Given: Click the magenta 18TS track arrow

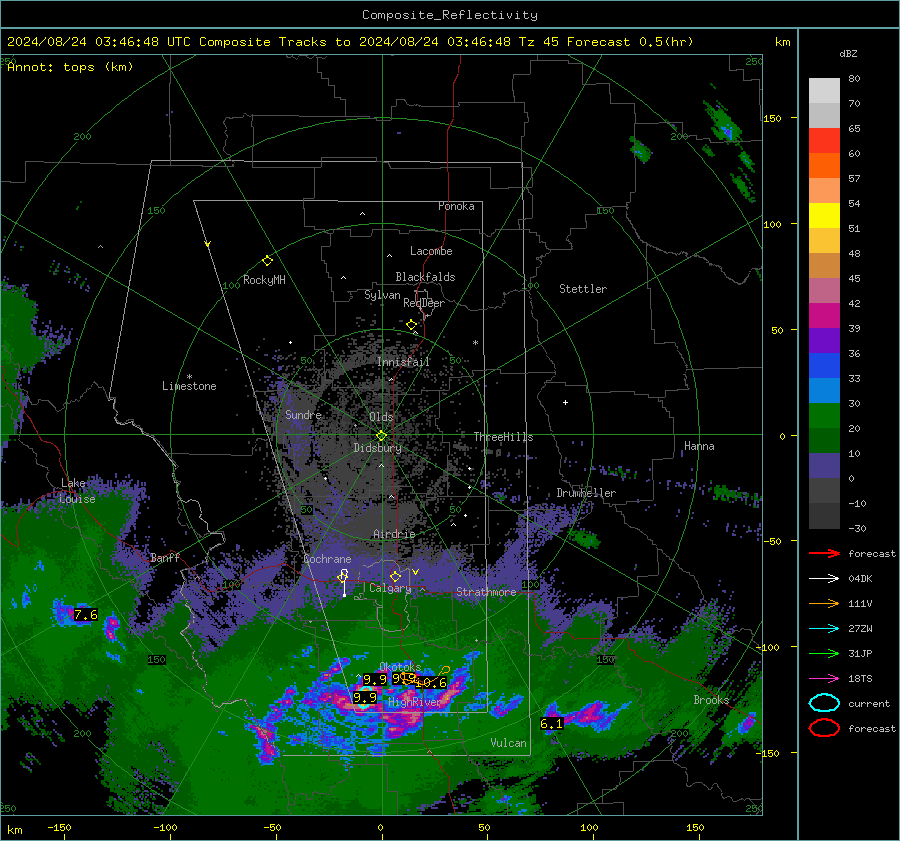Looking at the screenshot, I should pyautogui.click(x=824, y=678).
